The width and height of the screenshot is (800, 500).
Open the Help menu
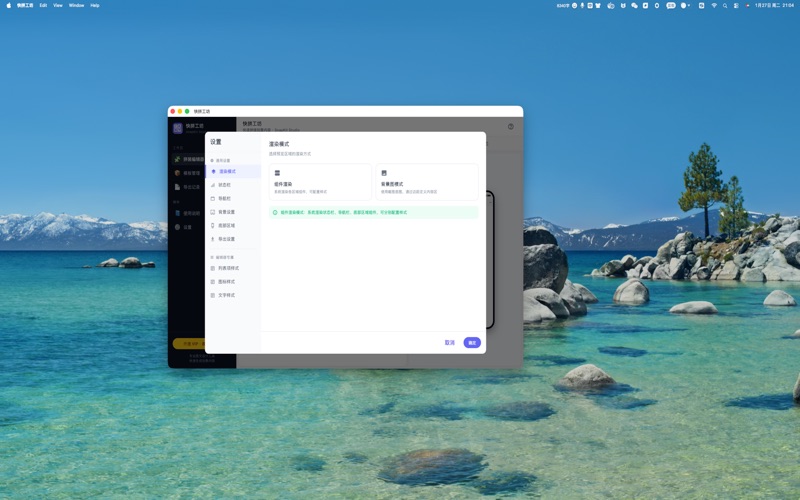pyautogui.click(x=95, y=5)
